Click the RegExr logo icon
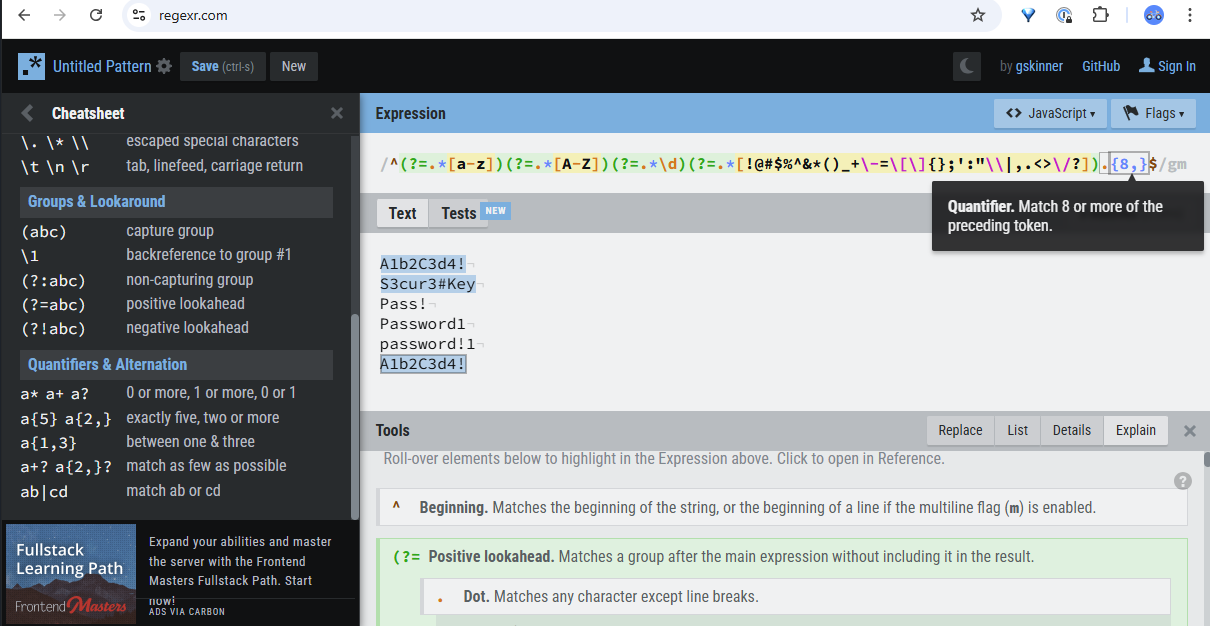1210x626 pixels. [31, 67]
